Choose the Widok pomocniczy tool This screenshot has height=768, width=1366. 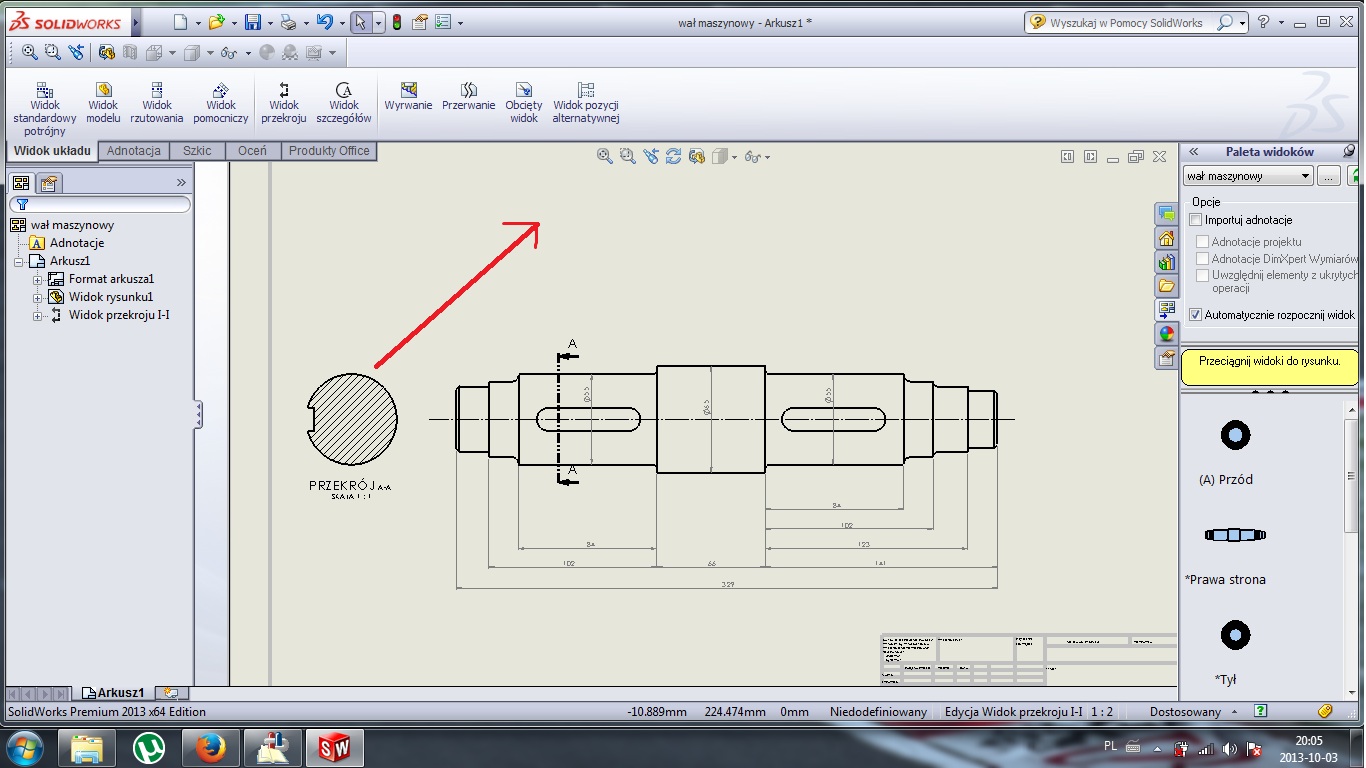[221, 103]
